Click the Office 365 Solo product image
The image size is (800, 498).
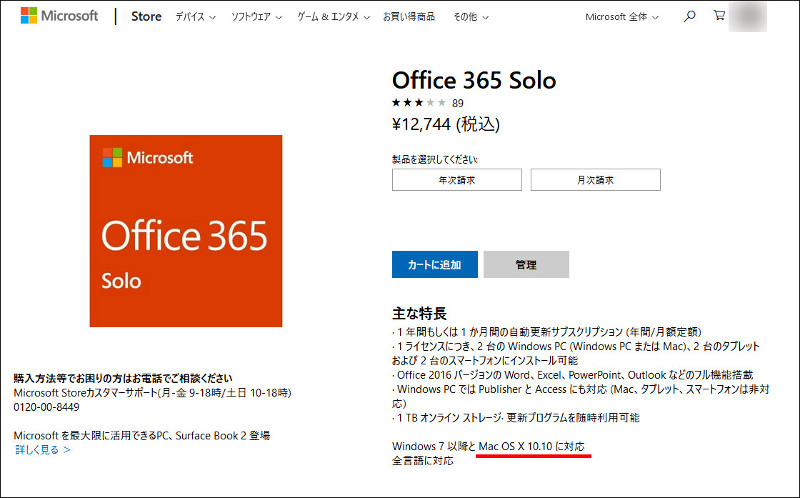[x=186, y=231]
